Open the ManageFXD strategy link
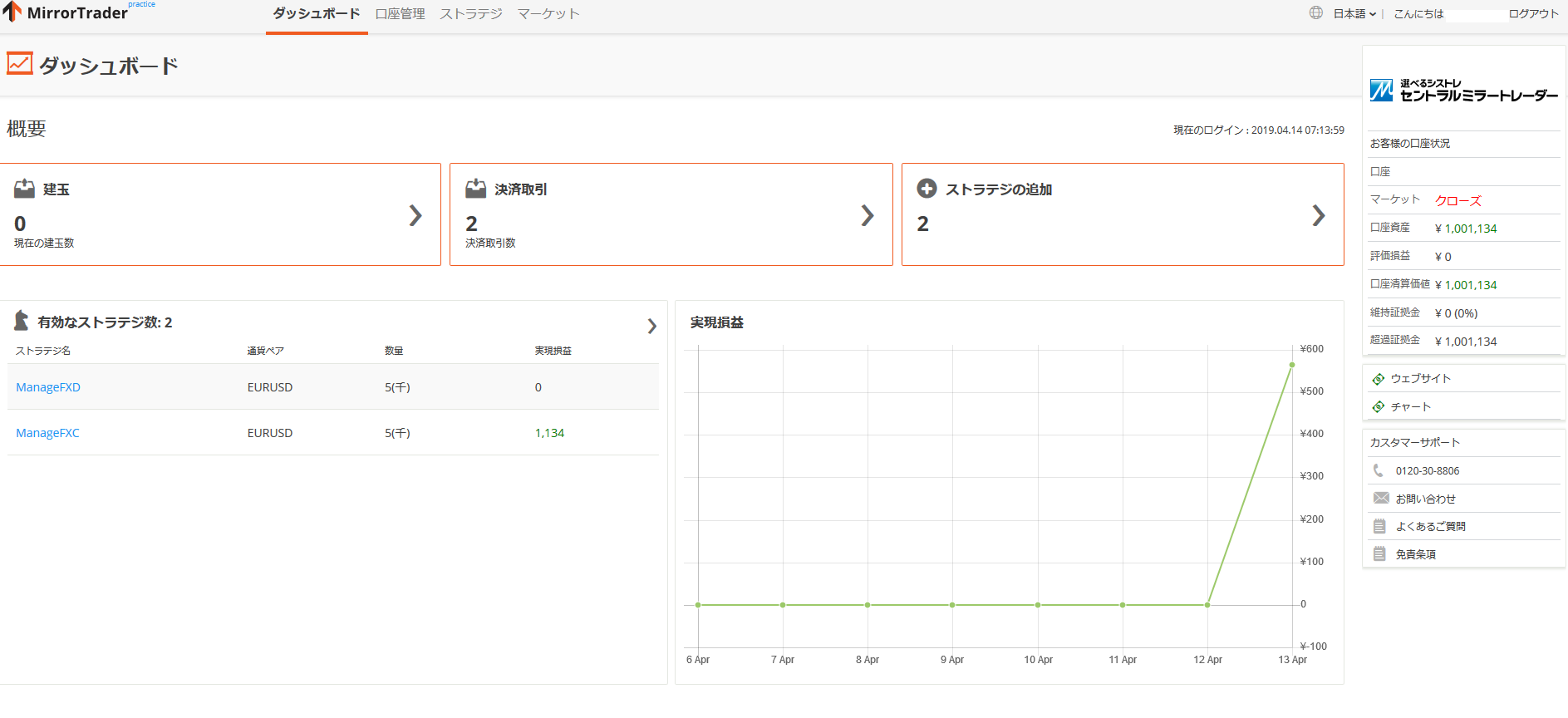The height and width of the screenshot is (718, 1568). coord(48,387)
